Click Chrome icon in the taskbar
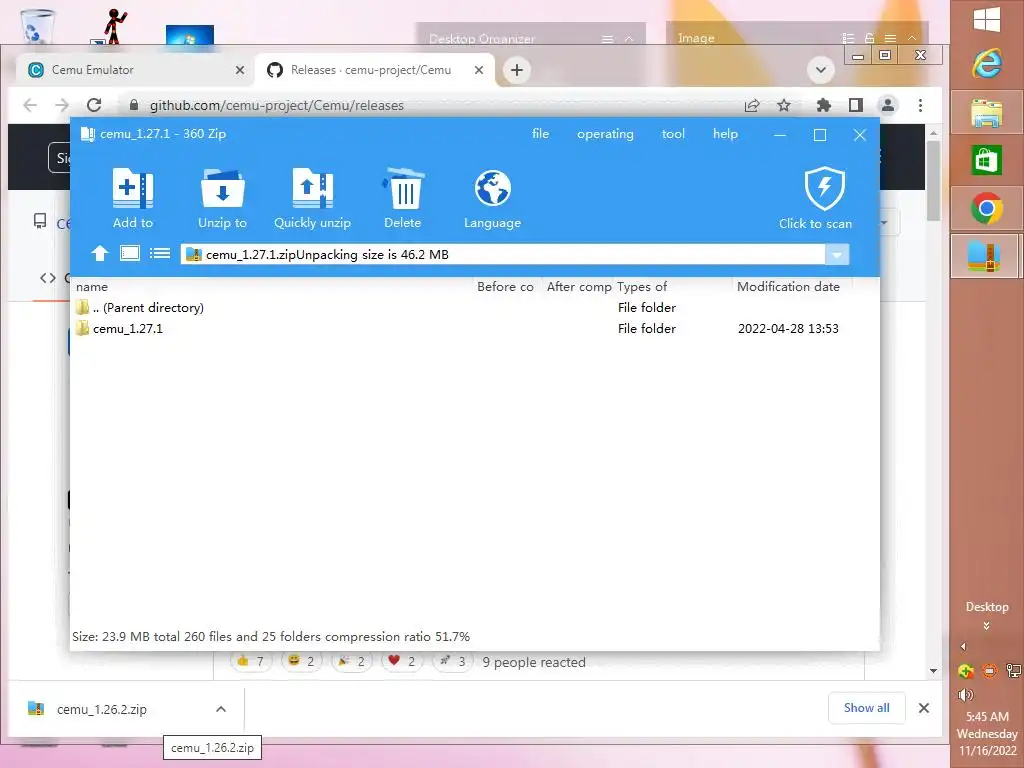1024x768 pixels. (986, 208)
